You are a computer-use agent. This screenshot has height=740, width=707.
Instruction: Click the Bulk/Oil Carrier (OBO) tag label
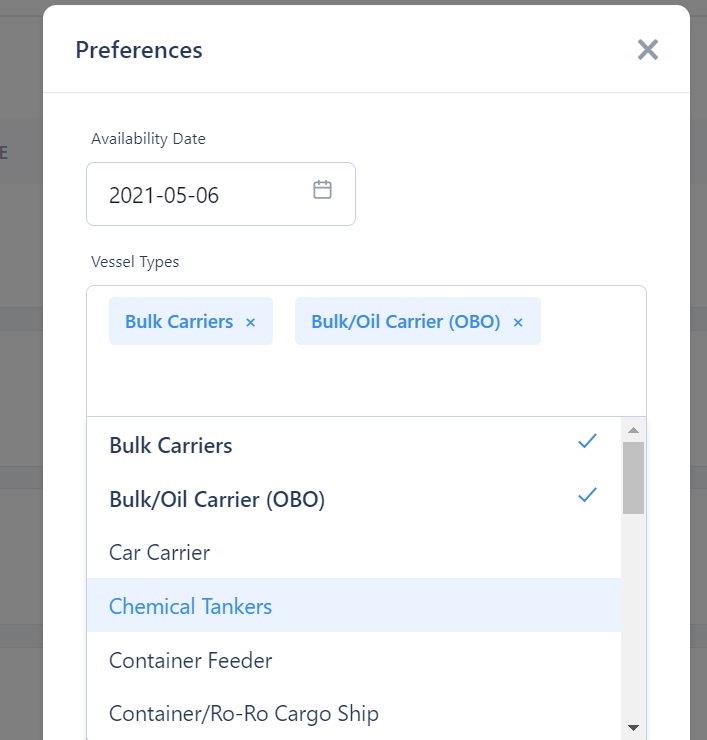coord(405,322)
